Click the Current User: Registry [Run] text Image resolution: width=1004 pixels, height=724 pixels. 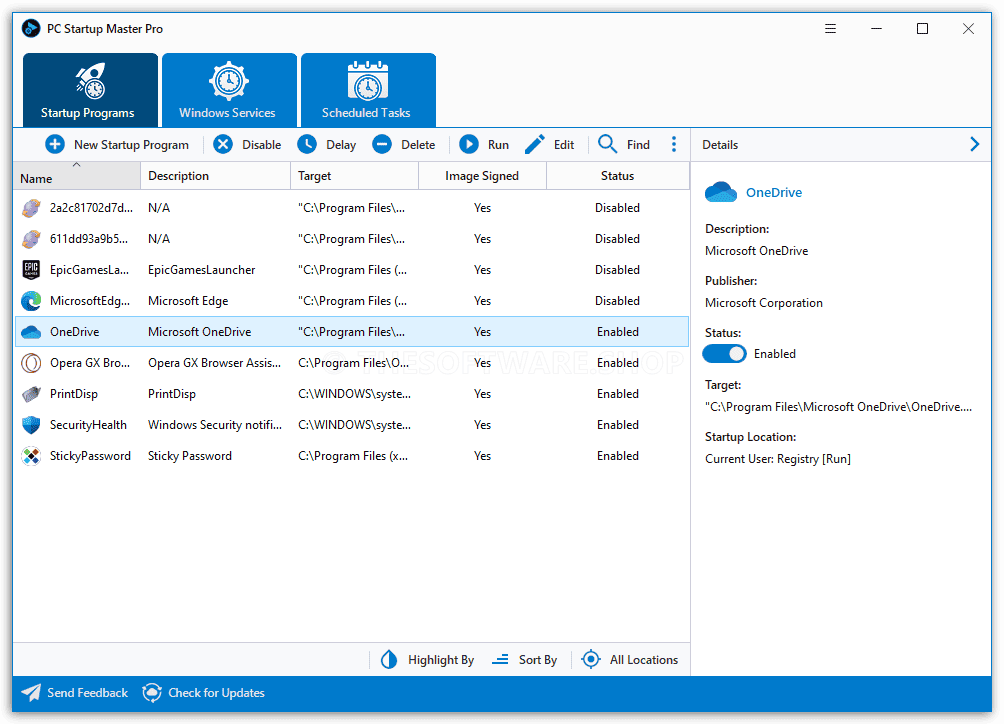[x=777, y=459]
